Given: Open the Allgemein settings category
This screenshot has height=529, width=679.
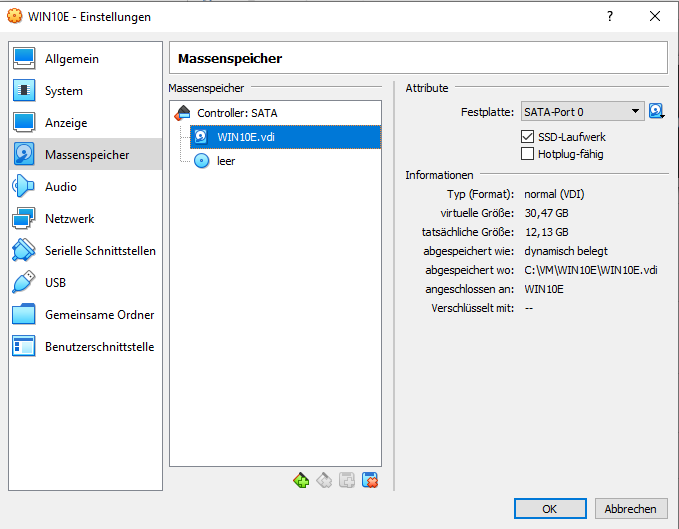Looking at the screenshot, I should [x=85, y=59].
